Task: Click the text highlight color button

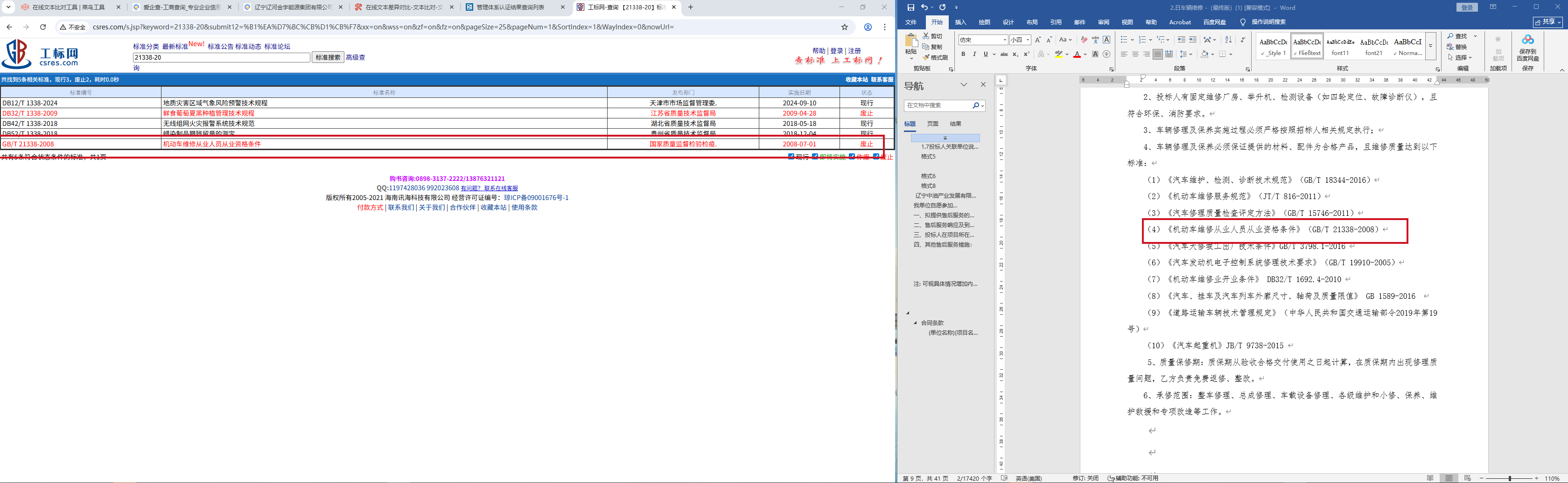Action: point(1059,54)
